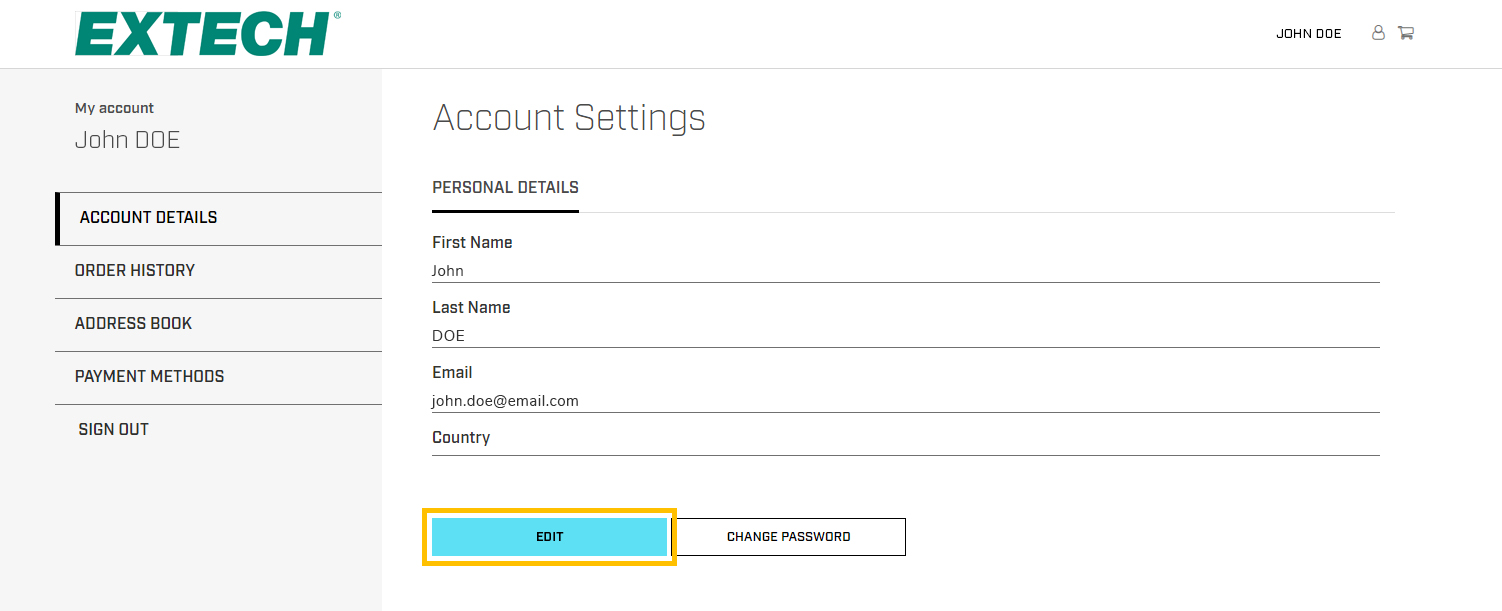
Task: Click the Last Name field showing DOE
Action: [905, 336]
